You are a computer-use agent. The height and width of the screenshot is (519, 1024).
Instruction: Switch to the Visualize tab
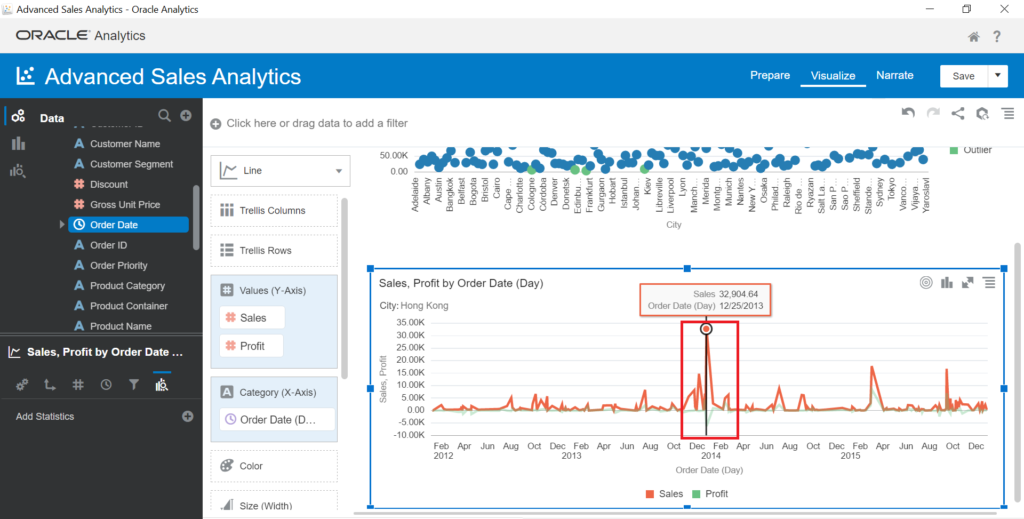[x=833, y=76]
